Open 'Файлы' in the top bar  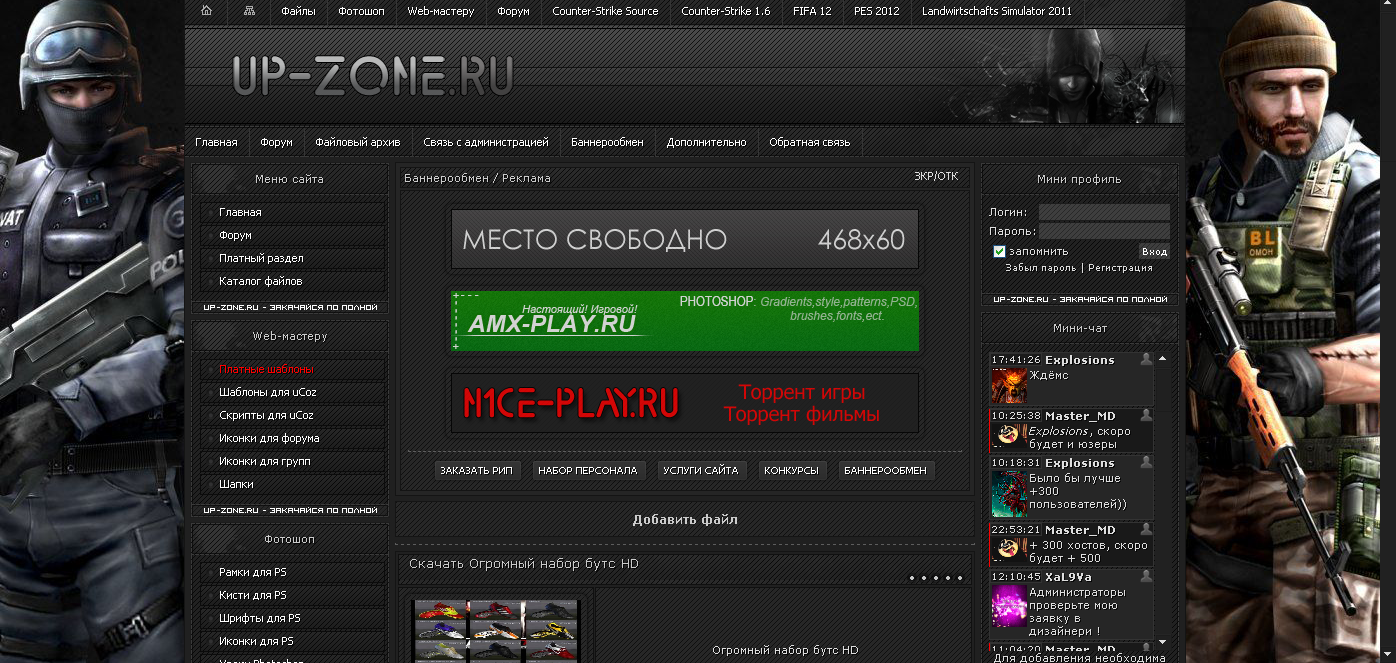point(298,11)
